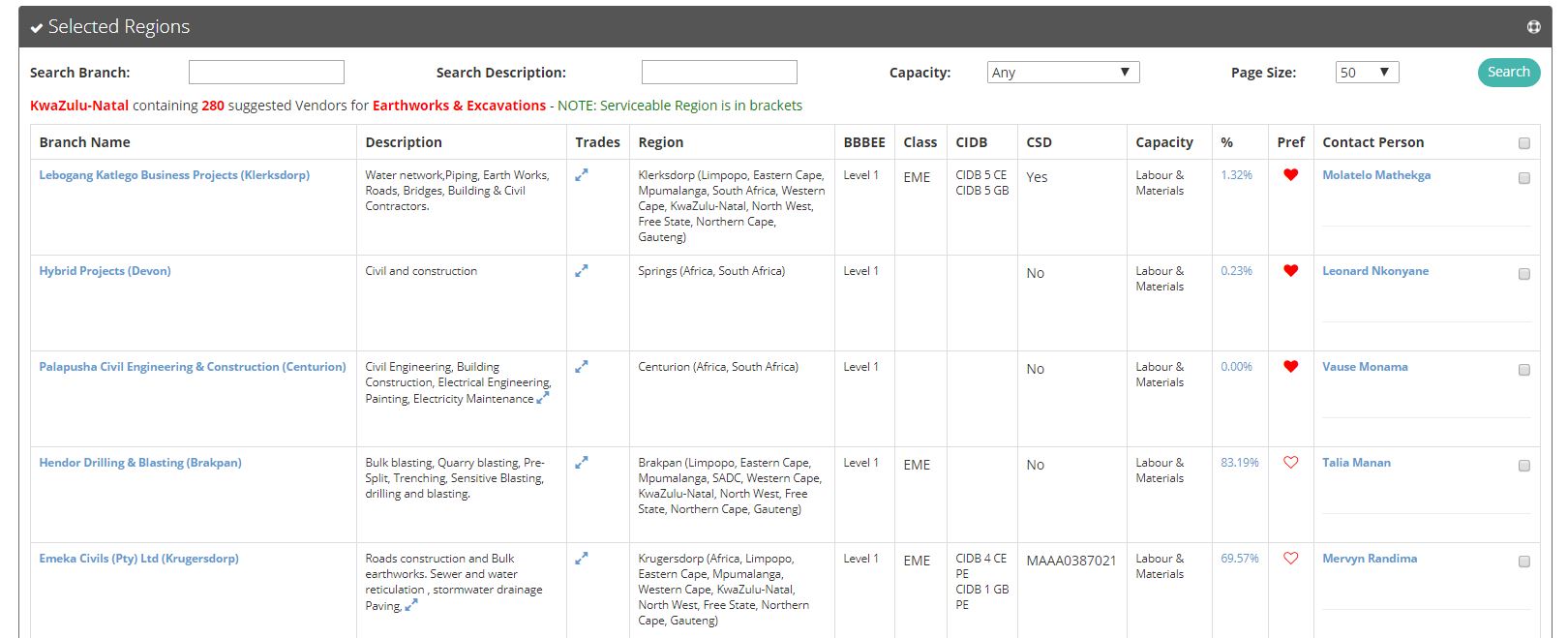Open Hybrid Projects (Devon) branch link
The height and width of the screenshot is (638, 1568).
(x=105, y=271)
